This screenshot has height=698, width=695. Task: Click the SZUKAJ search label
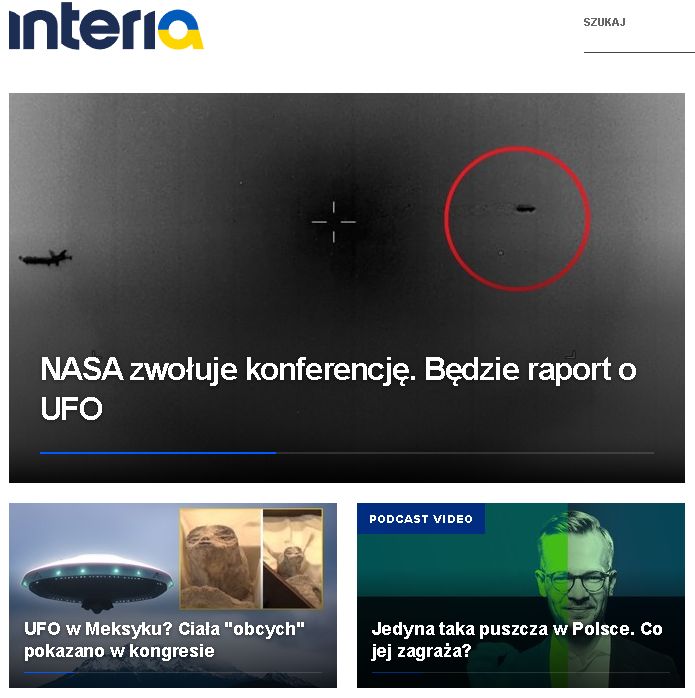tap(604, 22)
